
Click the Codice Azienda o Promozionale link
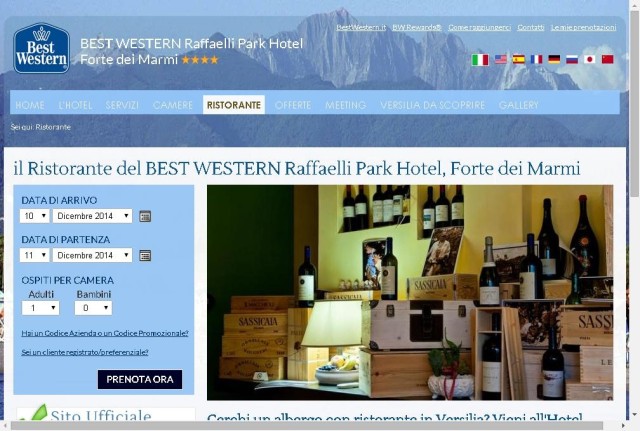(105, 333)
